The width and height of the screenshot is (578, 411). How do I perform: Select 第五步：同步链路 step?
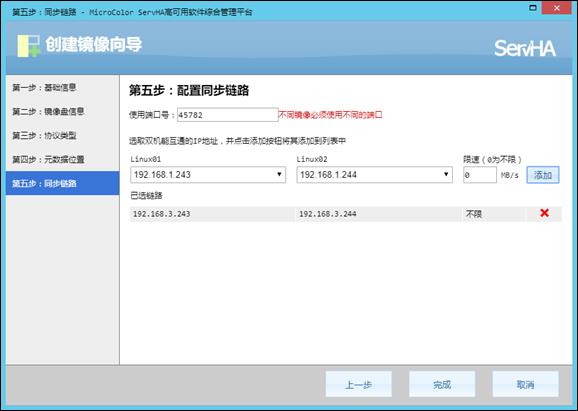tap(62, 183)
